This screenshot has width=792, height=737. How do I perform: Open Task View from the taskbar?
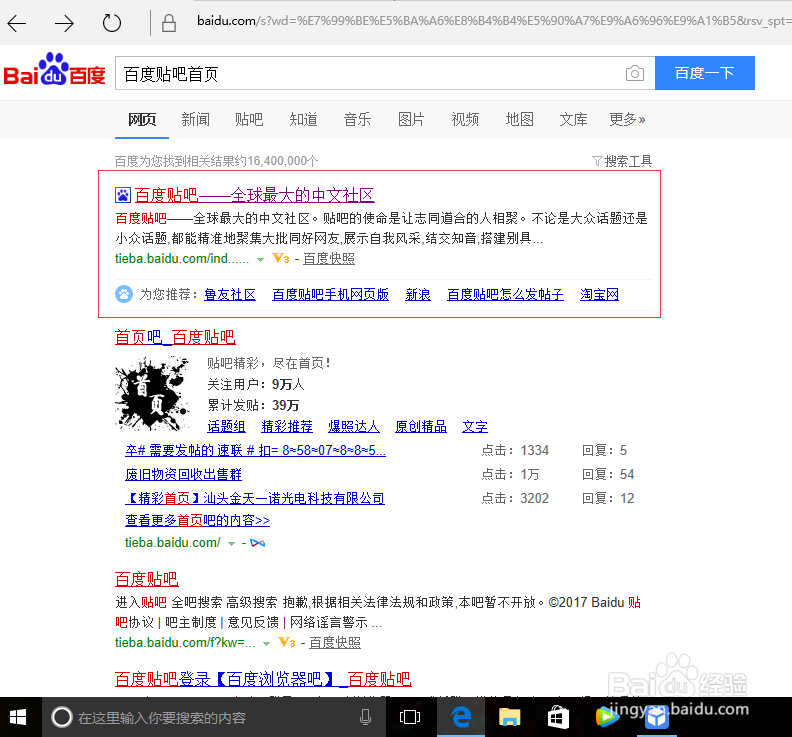pyautogui.click(x=410, y=717)
